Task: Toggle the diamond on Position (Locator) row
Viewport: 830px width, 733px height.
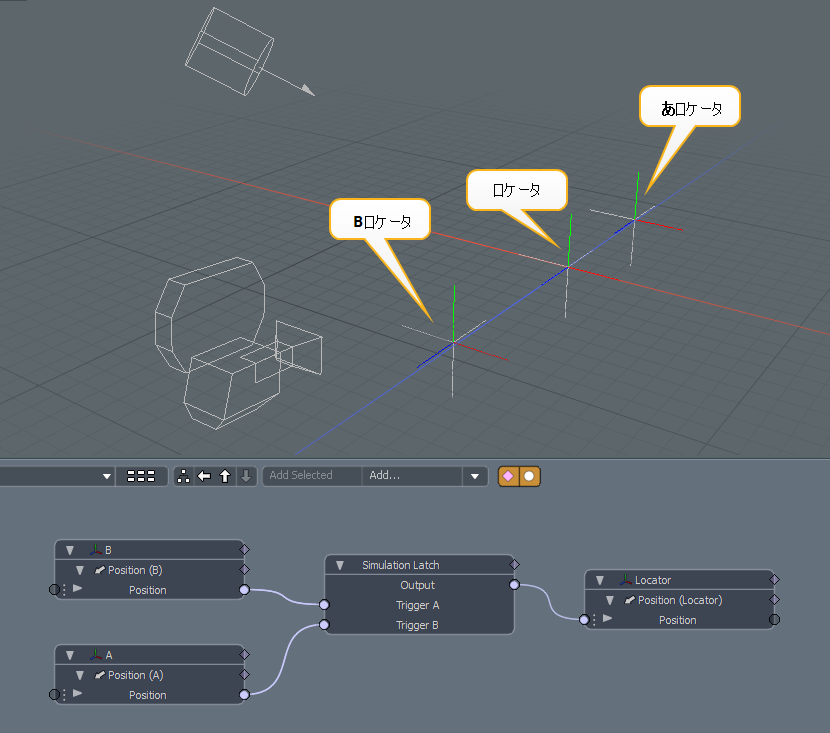Action: [x=774, y=600]
